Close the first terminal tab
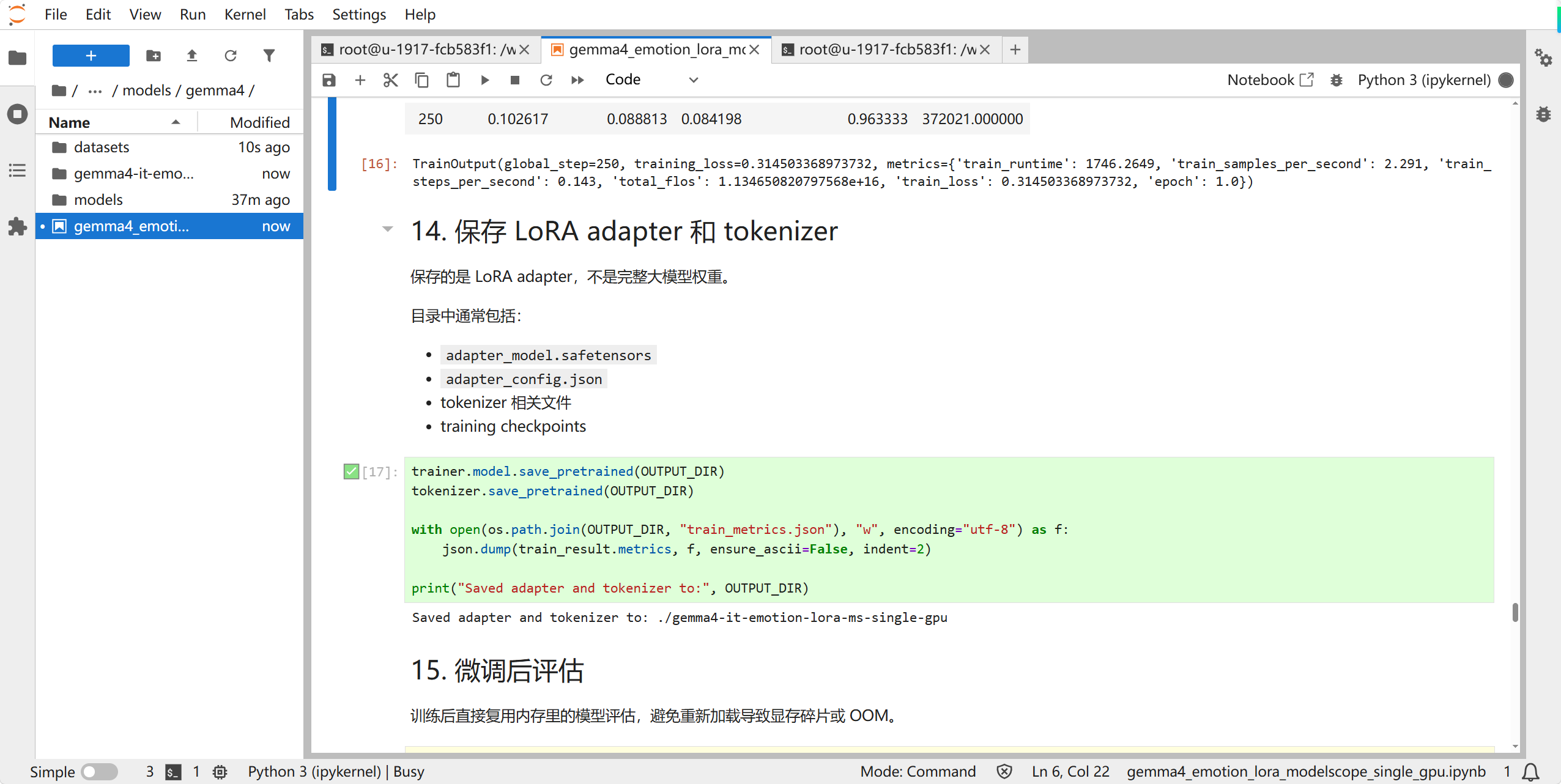 coord(524,50)
